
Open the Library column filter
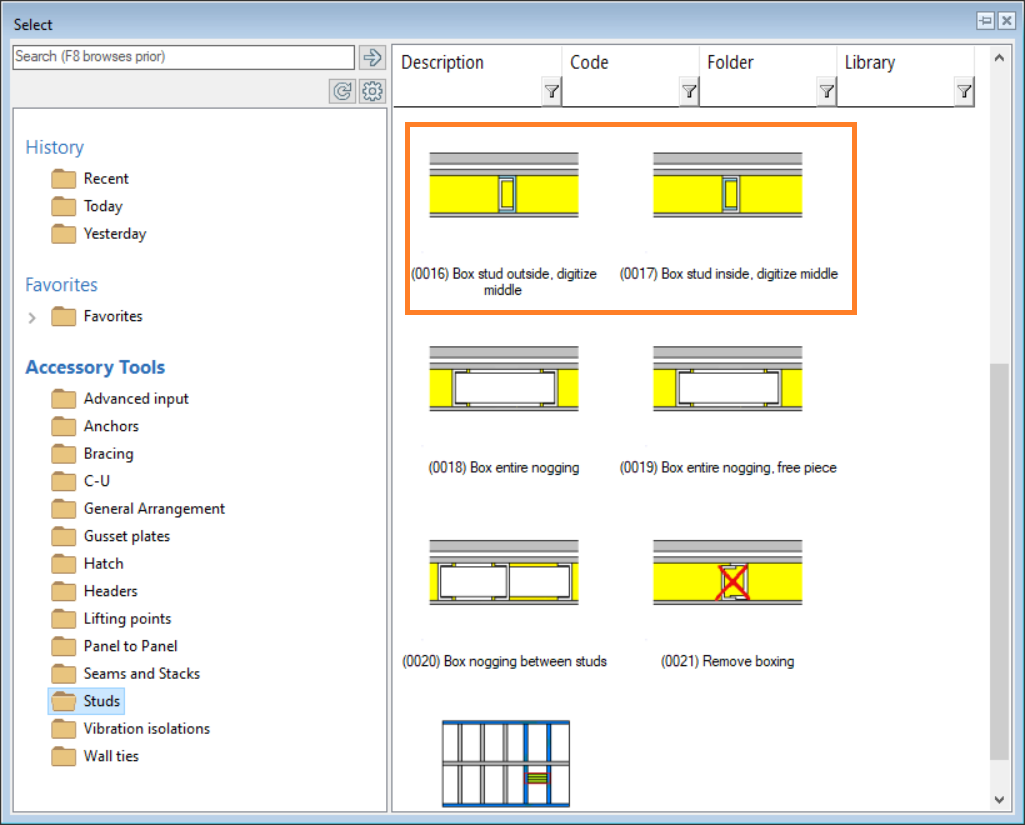[x=963, y=92]
